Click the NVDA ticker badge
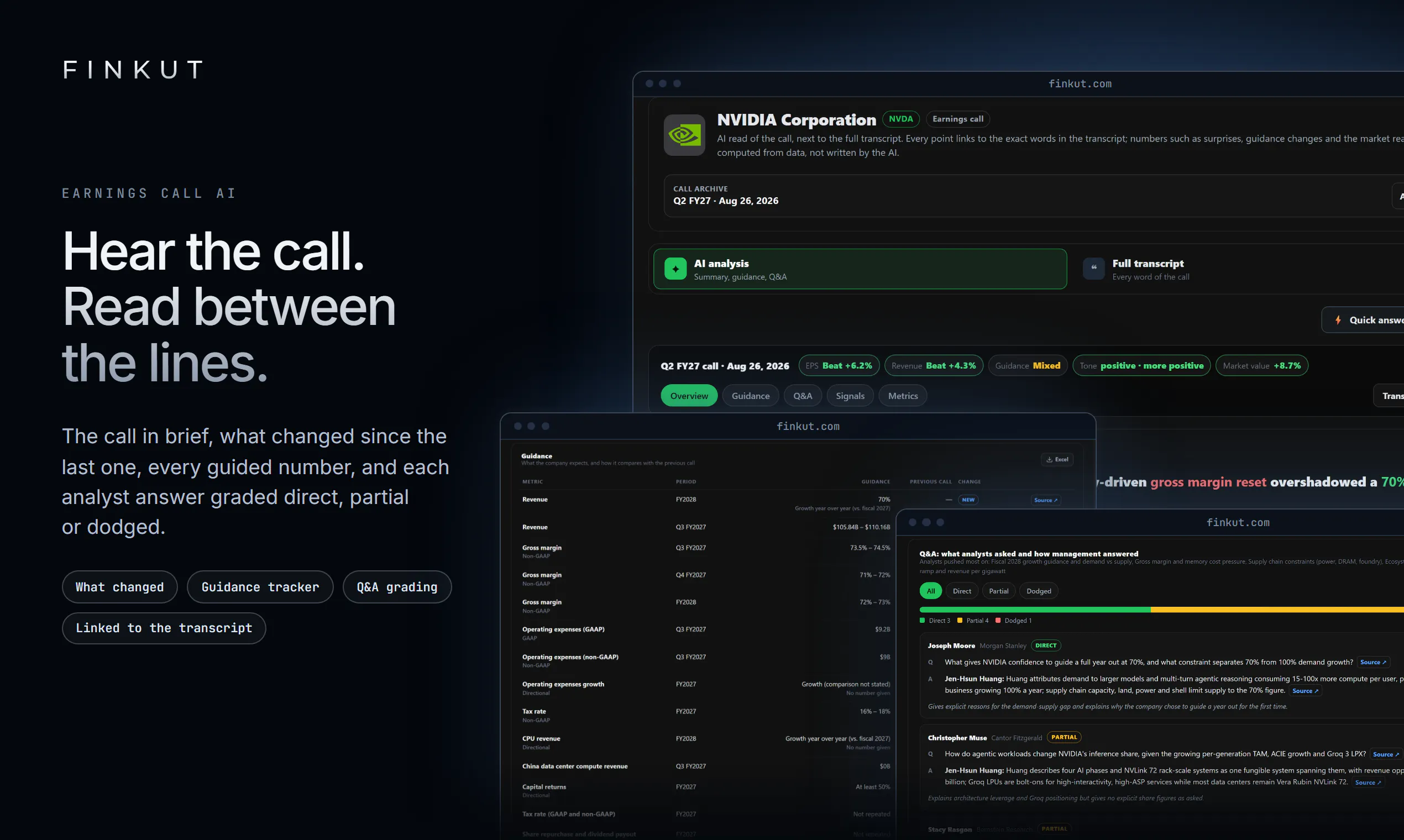Image resolution: width=1404 pixels, height=840 pixels. coord(900,119)
